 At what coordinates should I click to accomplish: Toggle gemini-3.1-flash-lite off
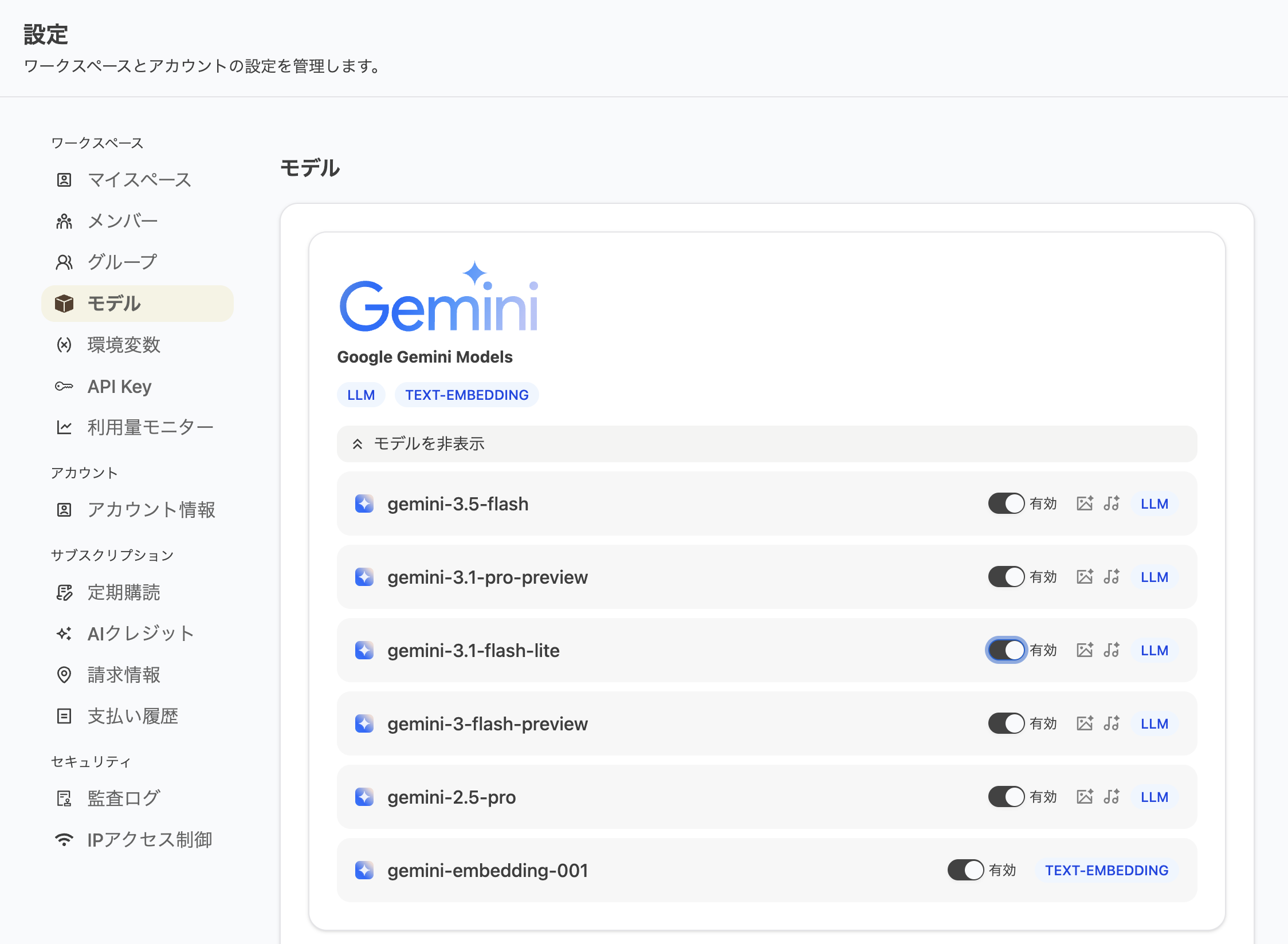coord(1006,650)
